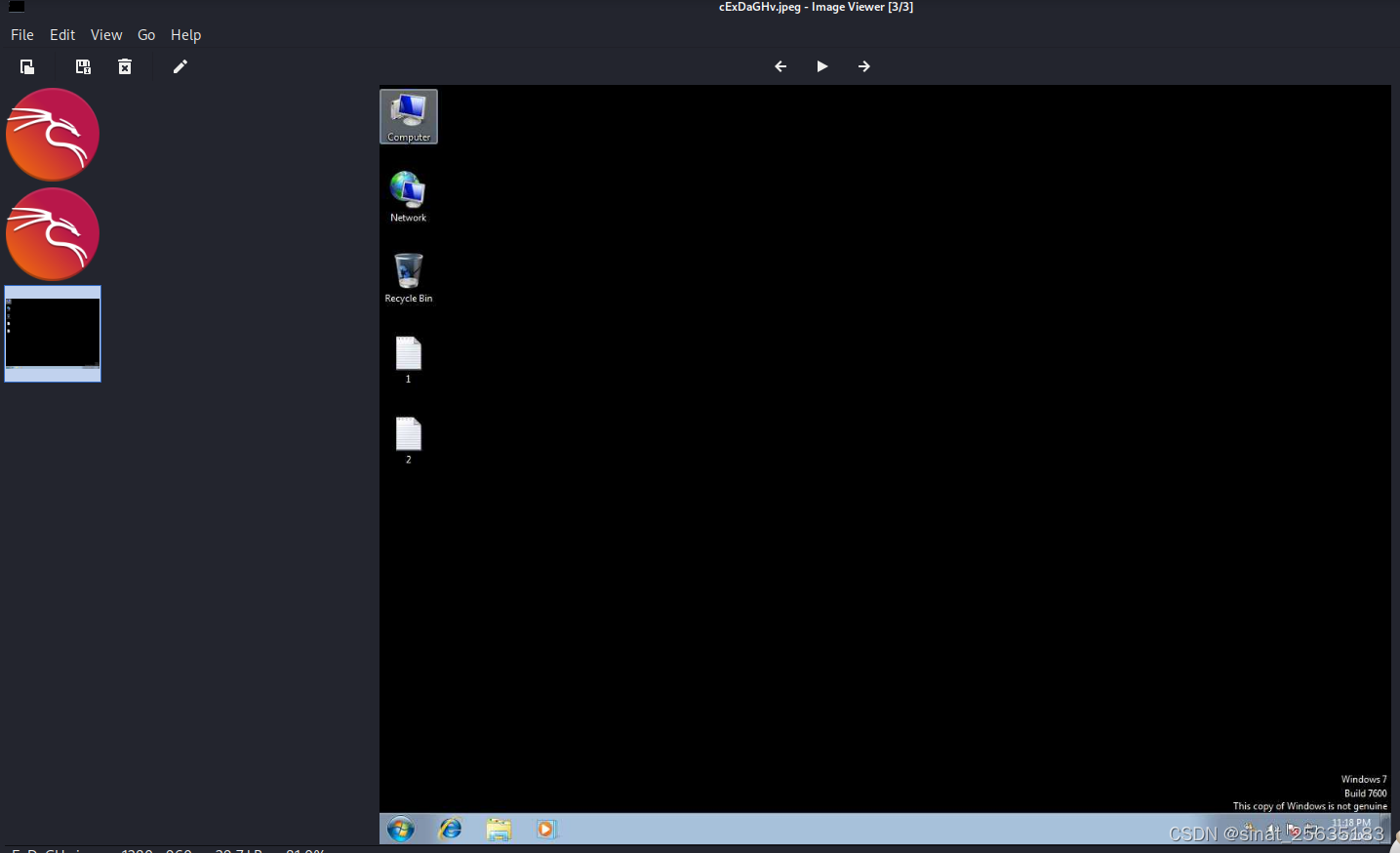Image resolution: width=1400 pixels, height=853 pixels.
Task: Click the Save copy toolbar icon
Action: point(83,66)
